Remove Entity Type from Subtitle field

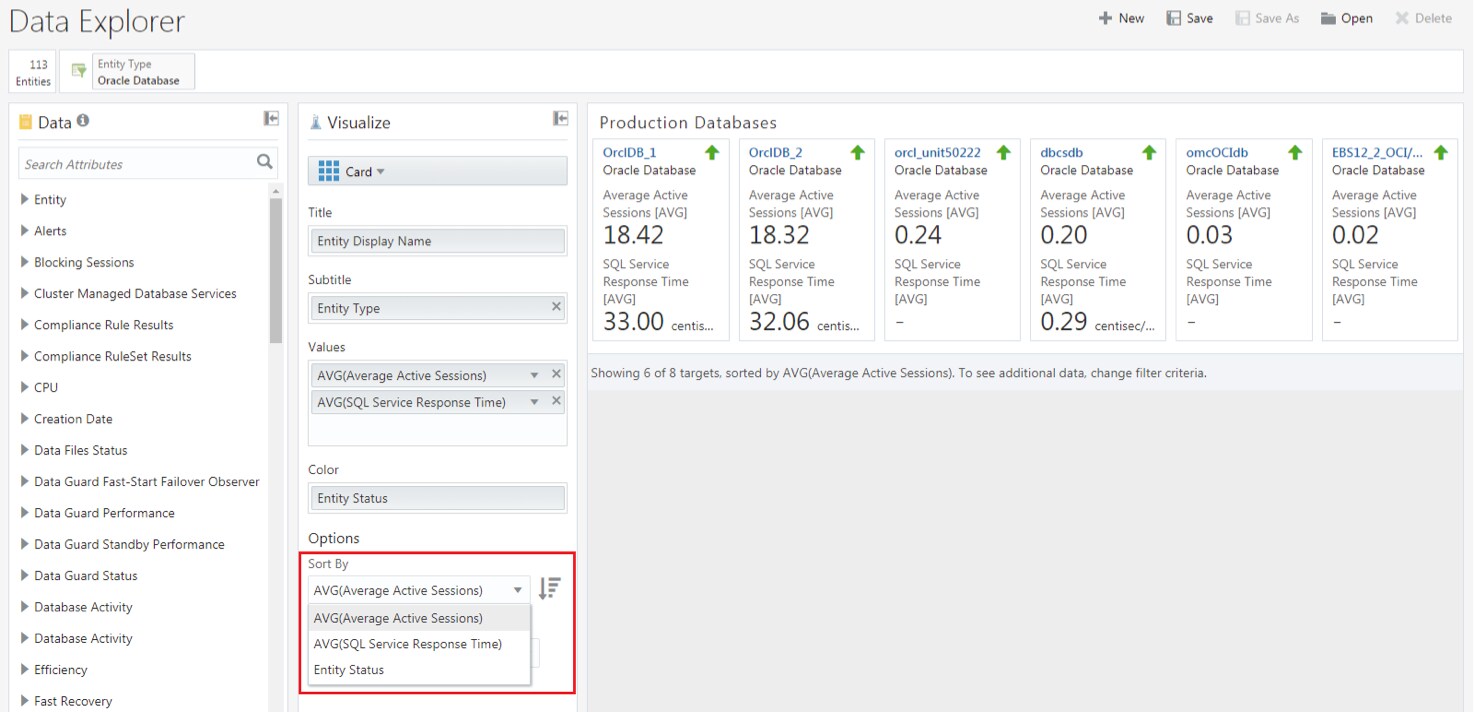[x=557, y=307]
